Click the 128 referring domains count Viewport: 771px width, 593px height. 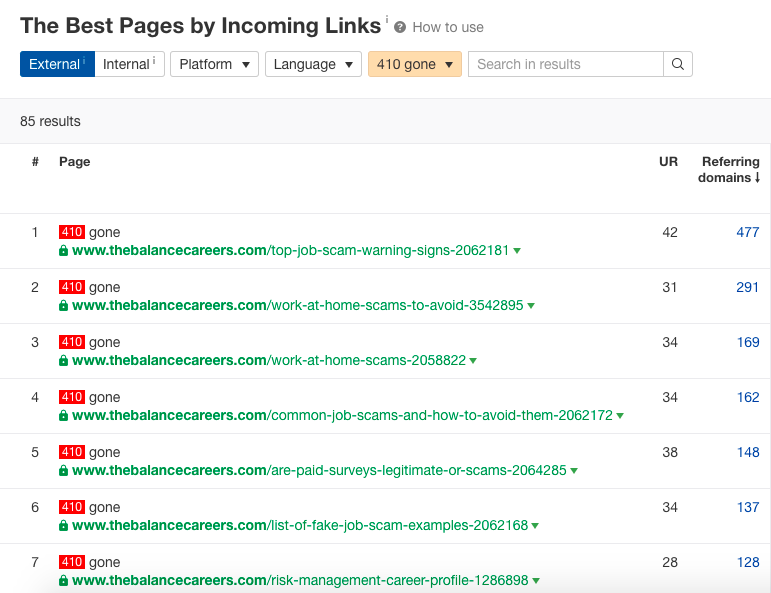point(748,563)
